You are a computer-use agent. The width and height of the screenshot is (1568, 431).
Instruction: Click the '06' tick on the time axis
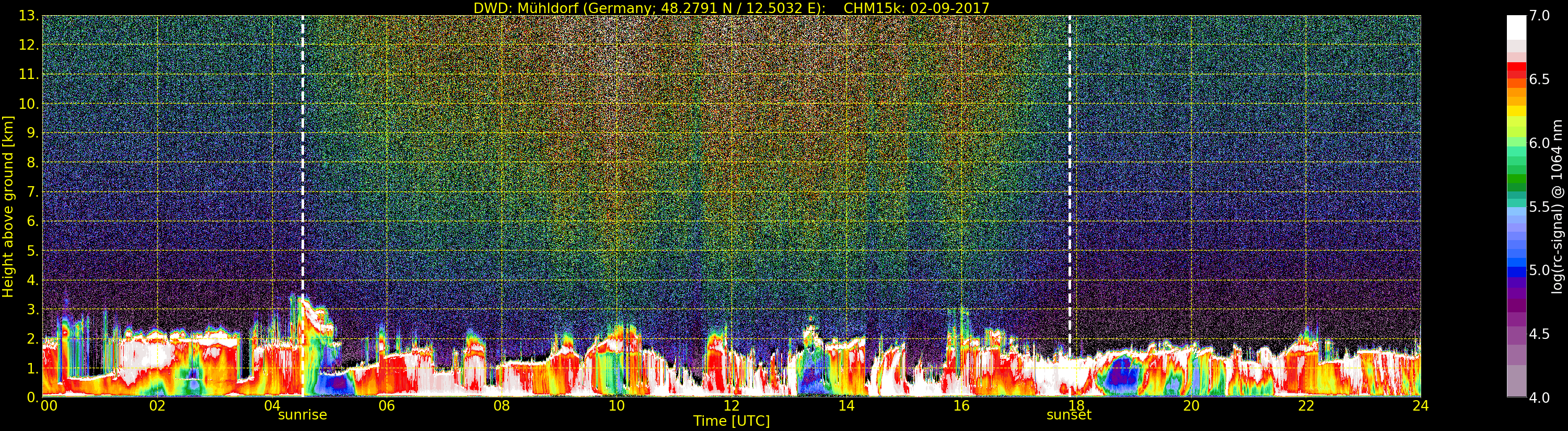pyautogui.click(x=387, y=406)
